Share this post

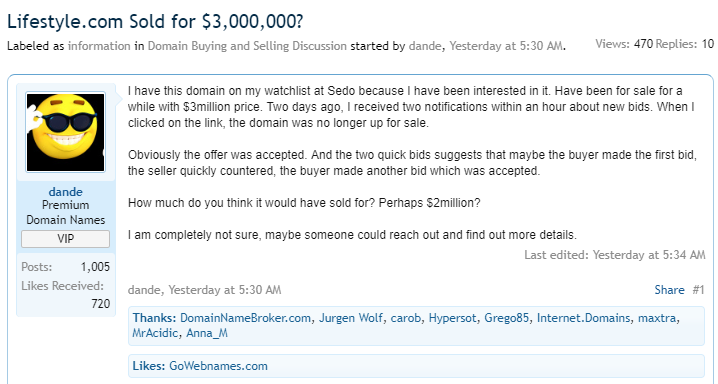(x=669, y=290)
